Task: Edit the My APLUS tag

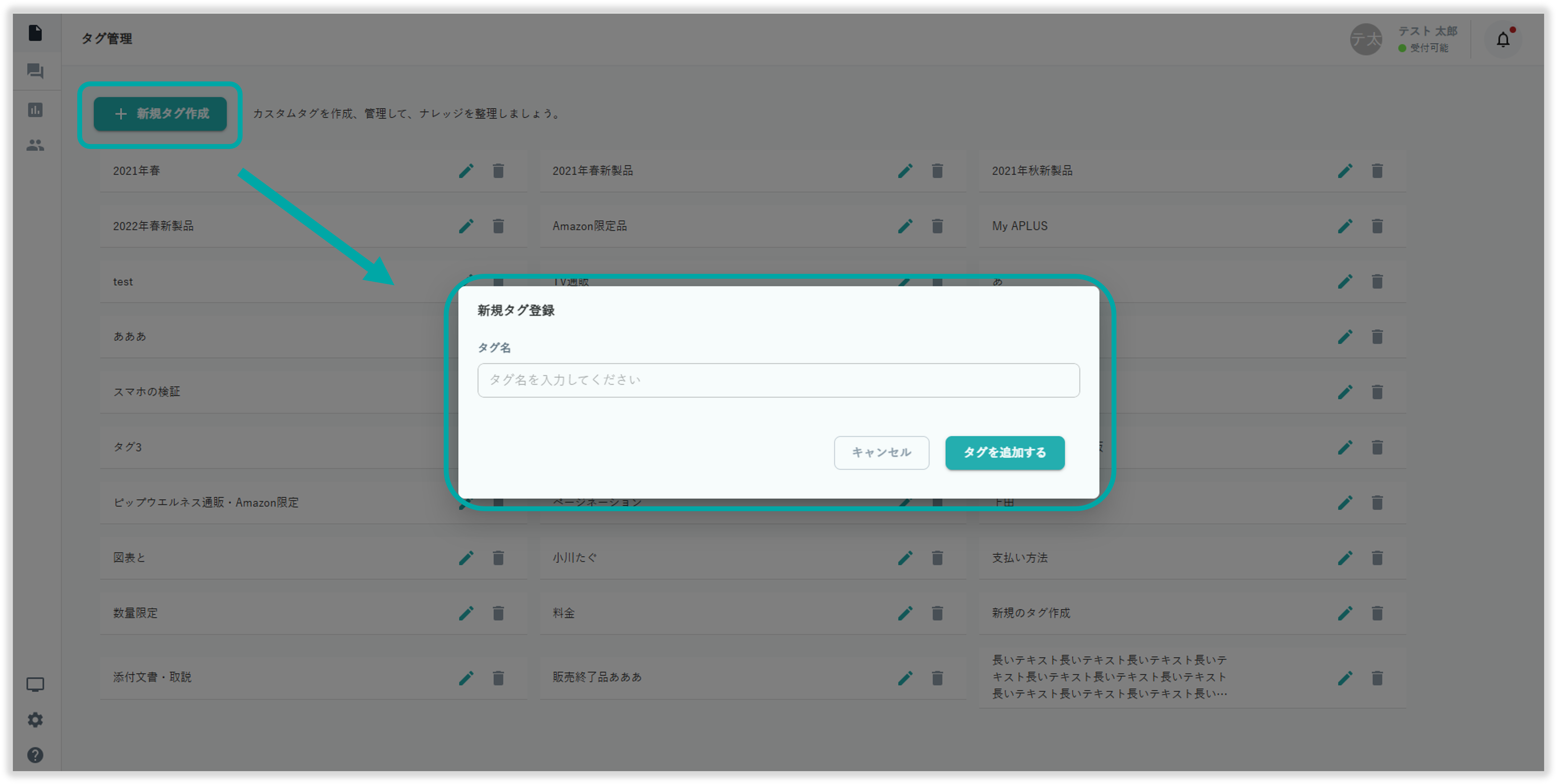Action: pos(1345,226)
